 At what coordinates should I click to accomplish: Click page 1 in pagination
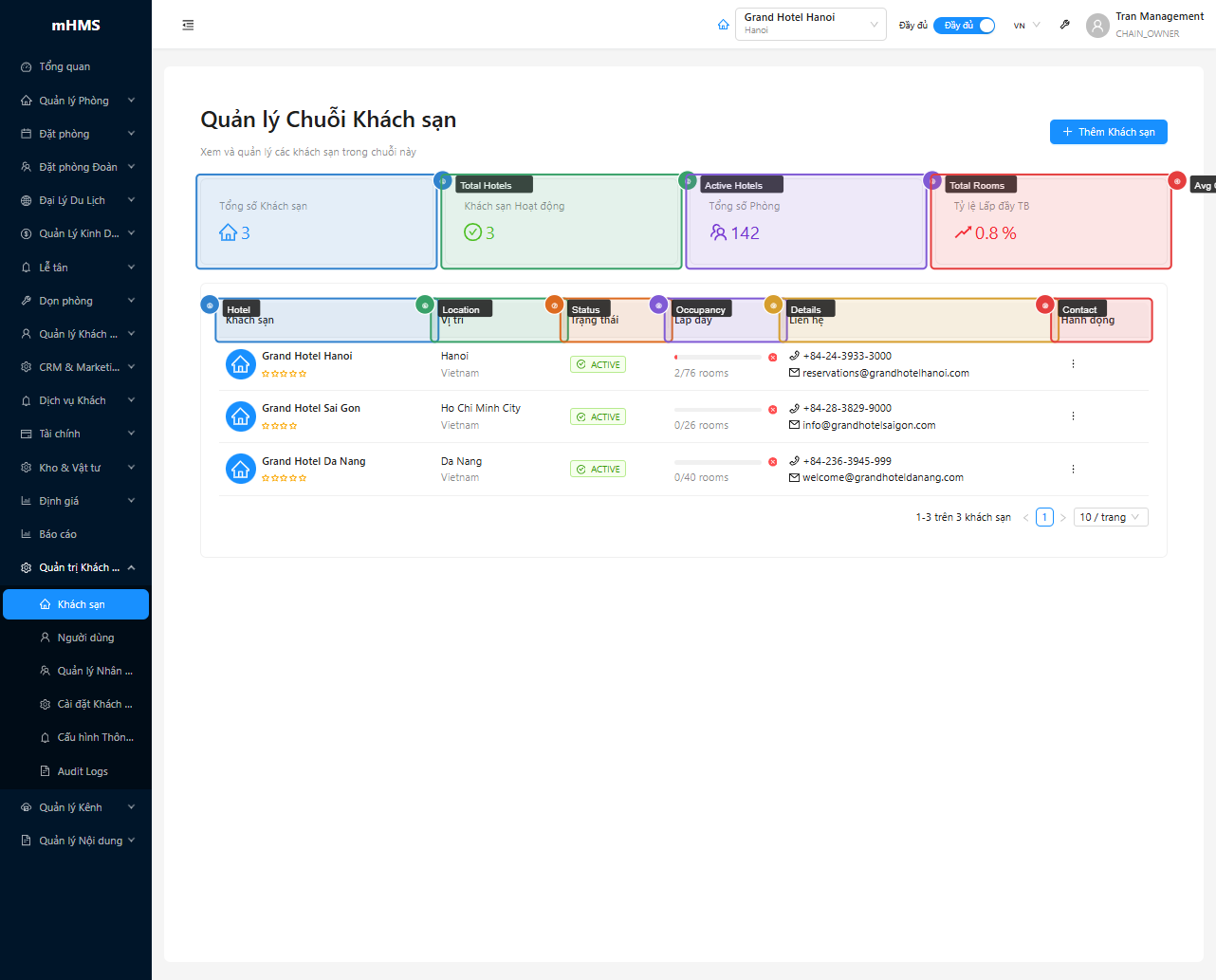1044,517
